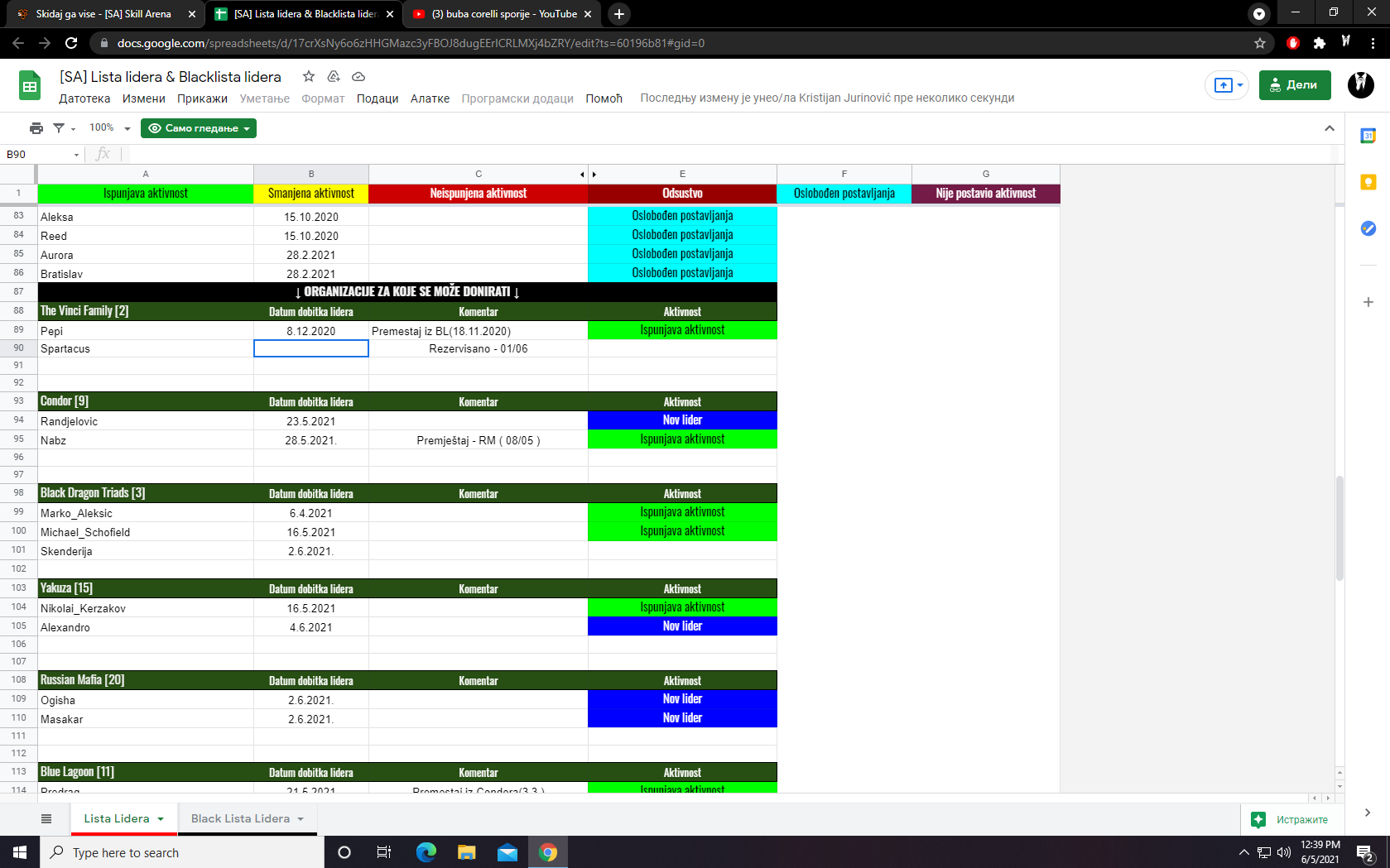Open the all sheets list icon

point(46,818)
